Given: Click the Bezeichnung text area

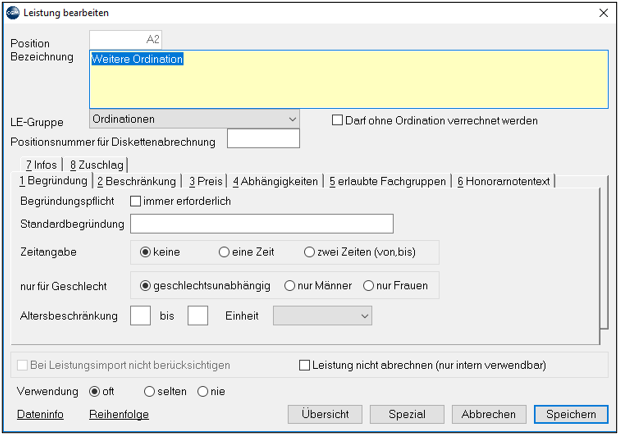Looking at the screenshot, I should (349, 79).
